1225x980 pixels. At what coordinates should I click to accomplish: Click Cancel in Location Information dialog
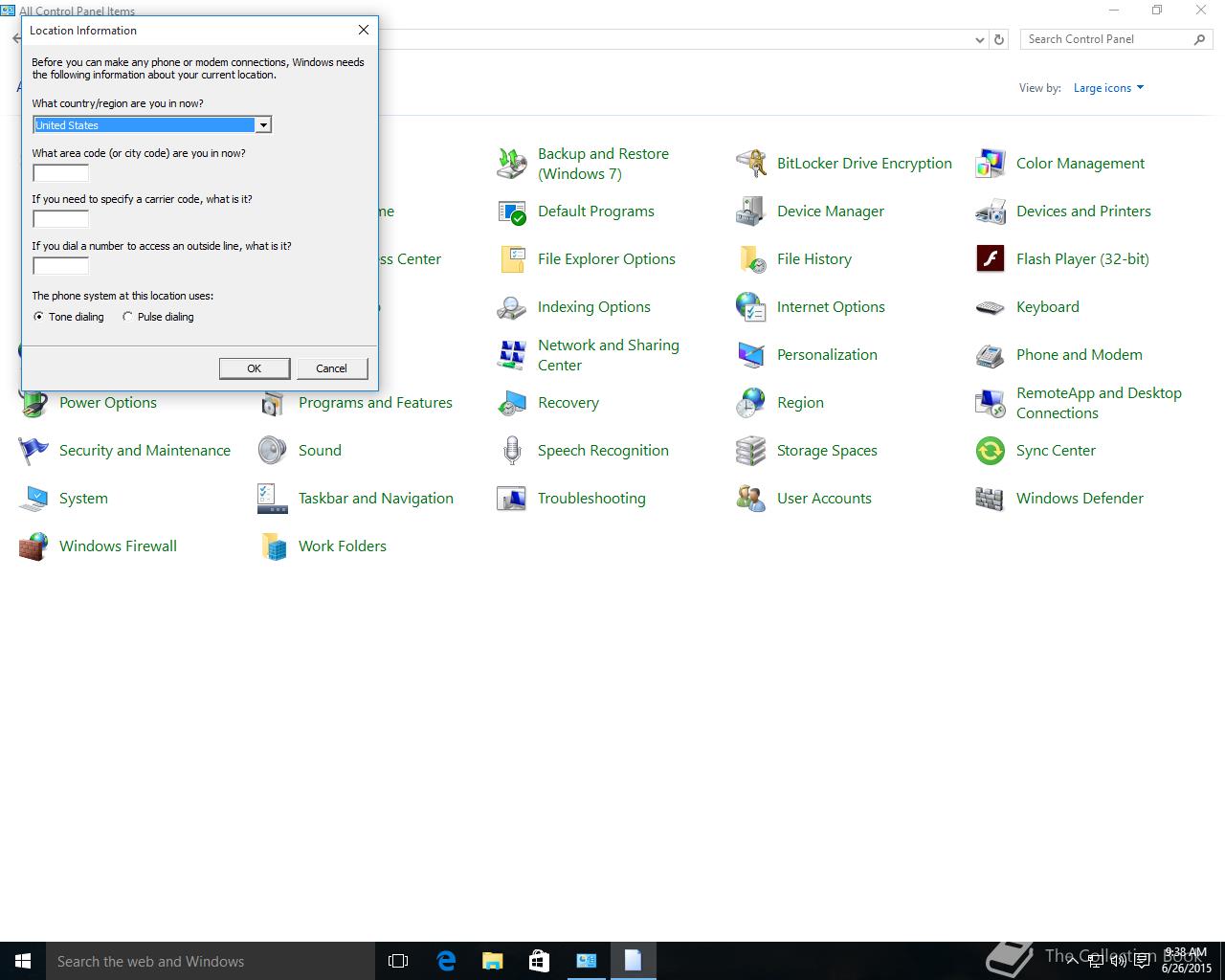tap(331, 368)
